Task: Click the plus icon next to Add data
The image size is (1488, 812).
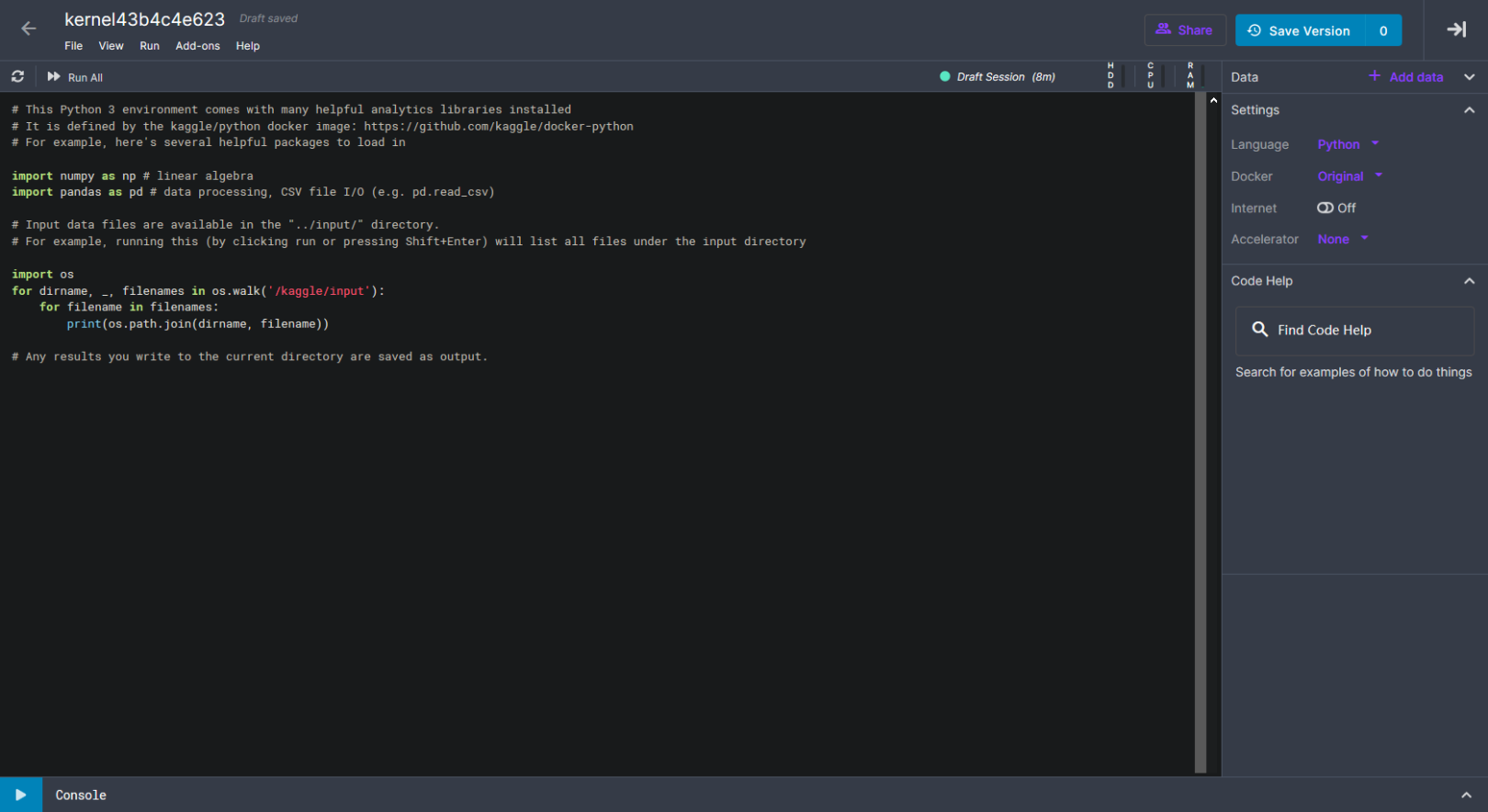Action: pos(1374,75)
